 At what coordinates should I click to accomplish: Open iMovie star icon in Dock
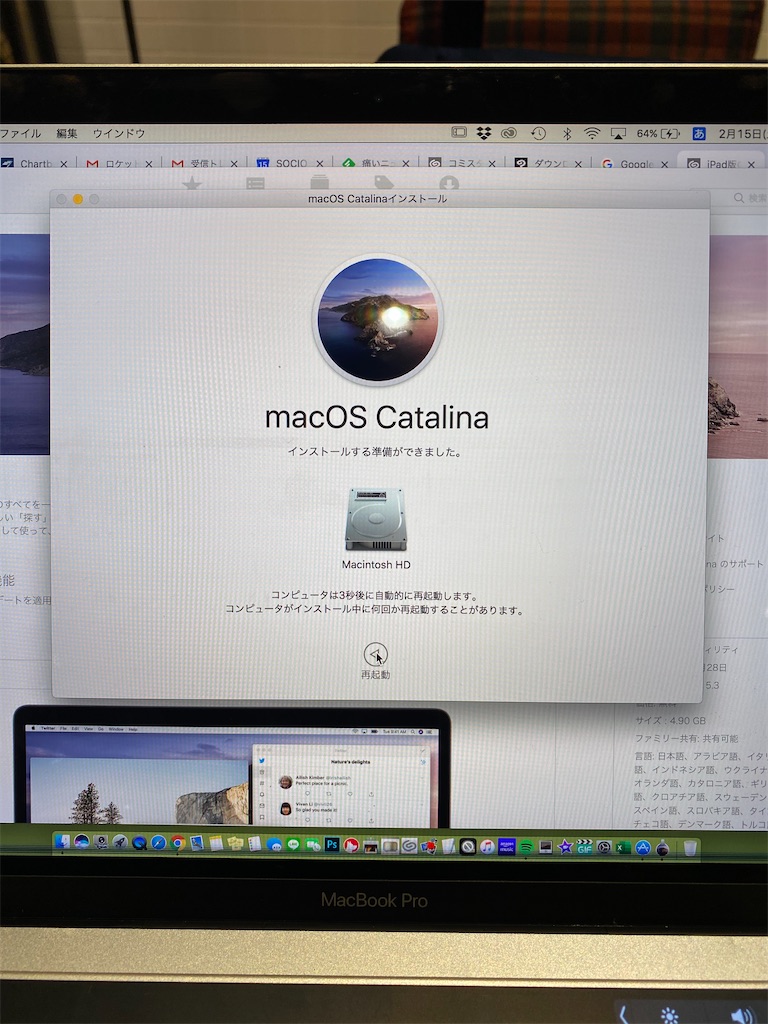(566, 847)
